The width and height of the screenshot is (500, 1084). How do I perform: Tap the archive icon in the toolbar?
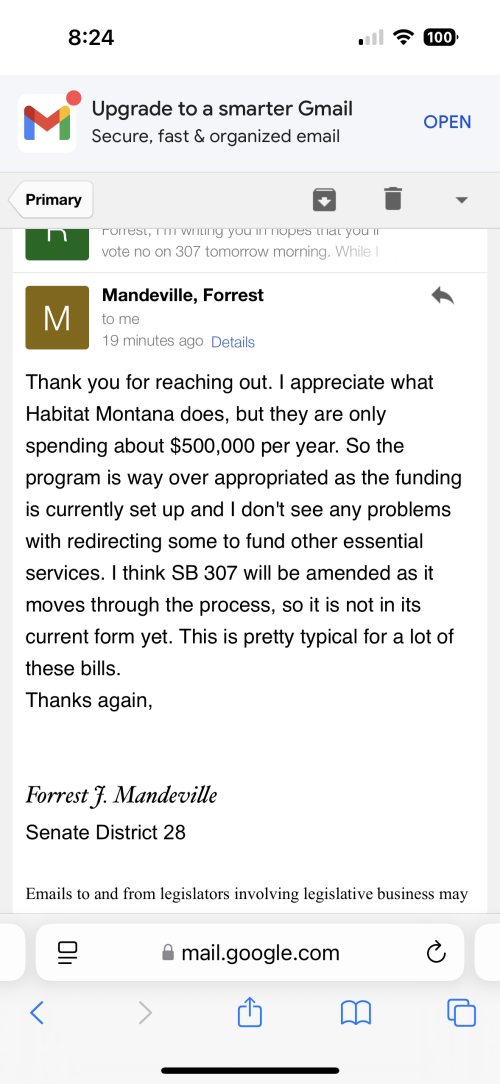[x=324, y=199]
